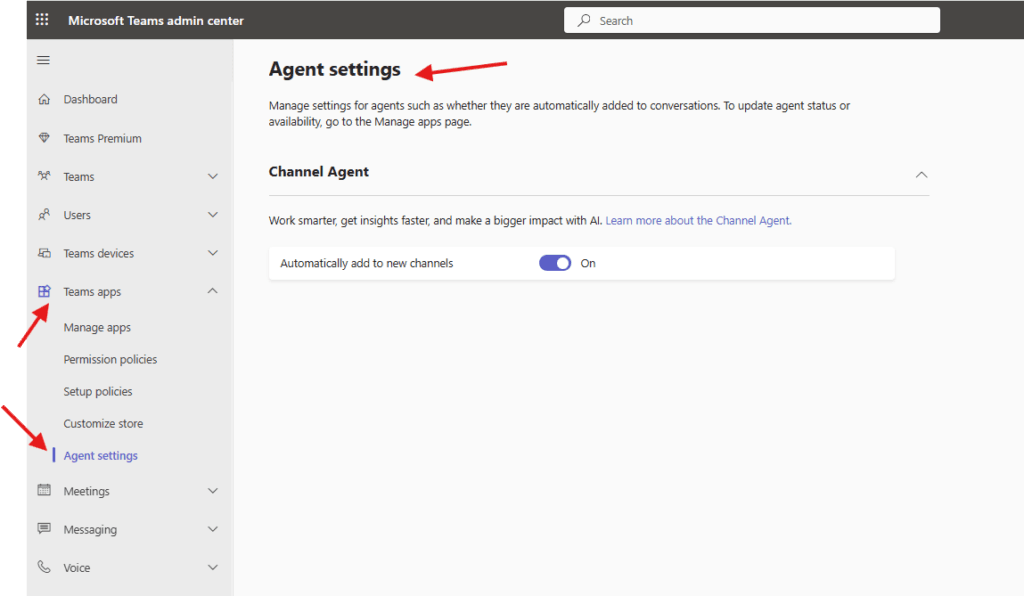Click the Dashboard home icon

43,100
